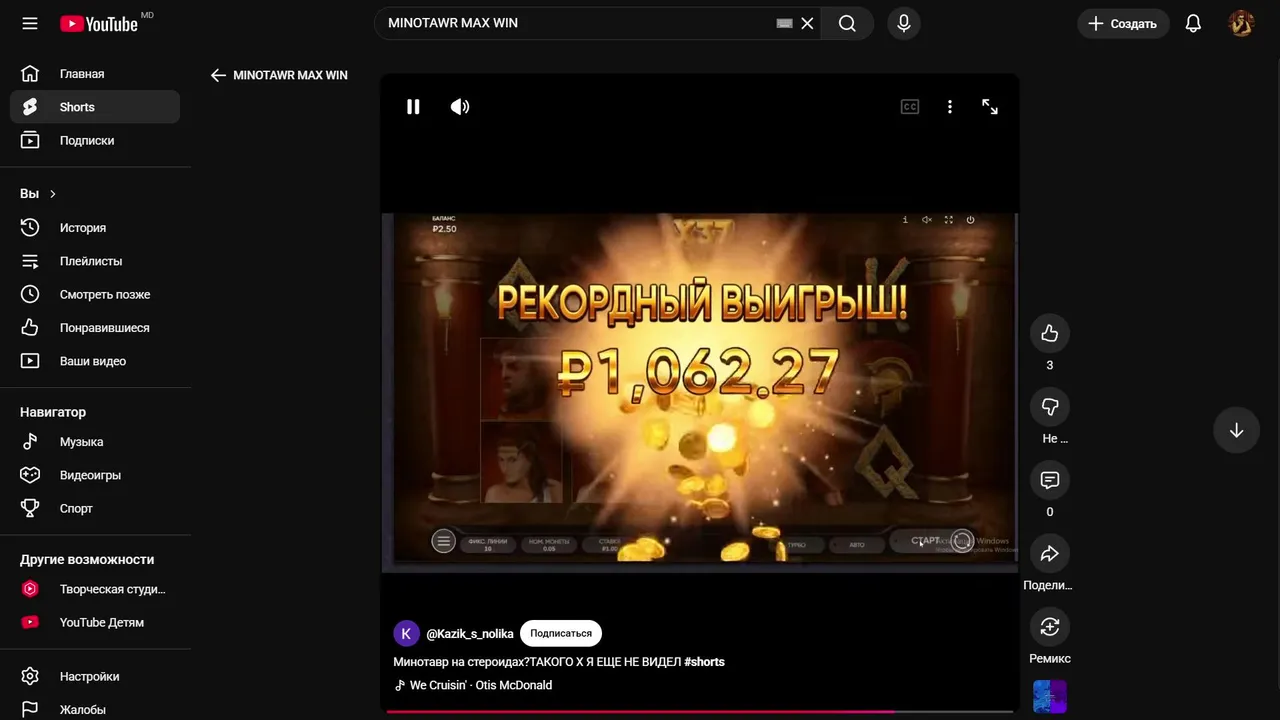Open Ваши видео
Image resolution: width=1280 pixels, height=720 pixels.
click(x=95, y=361)
